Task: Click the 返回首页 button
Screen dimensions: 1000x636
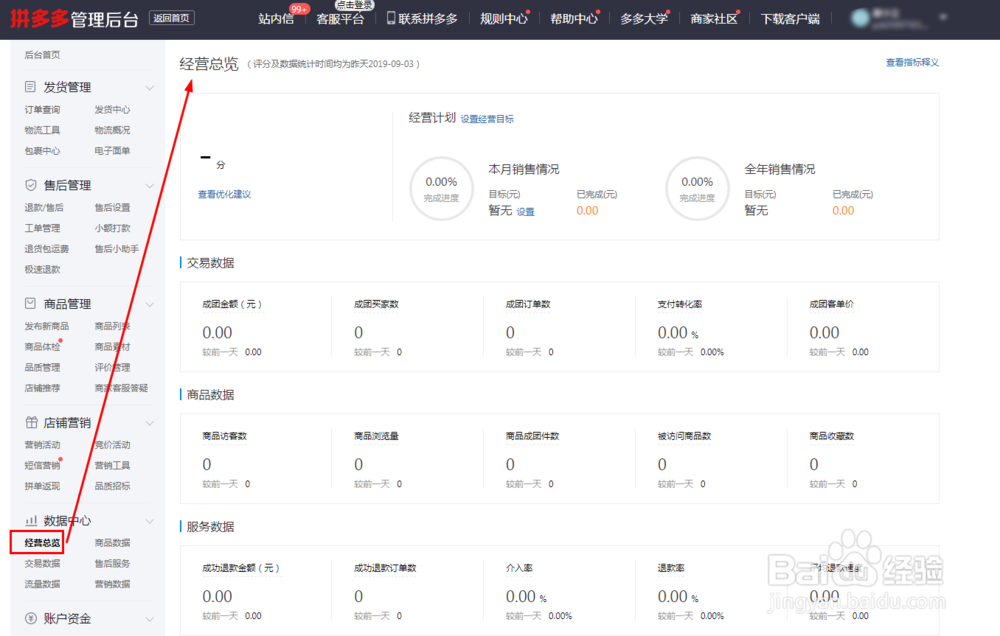Action: coord(172,18)
